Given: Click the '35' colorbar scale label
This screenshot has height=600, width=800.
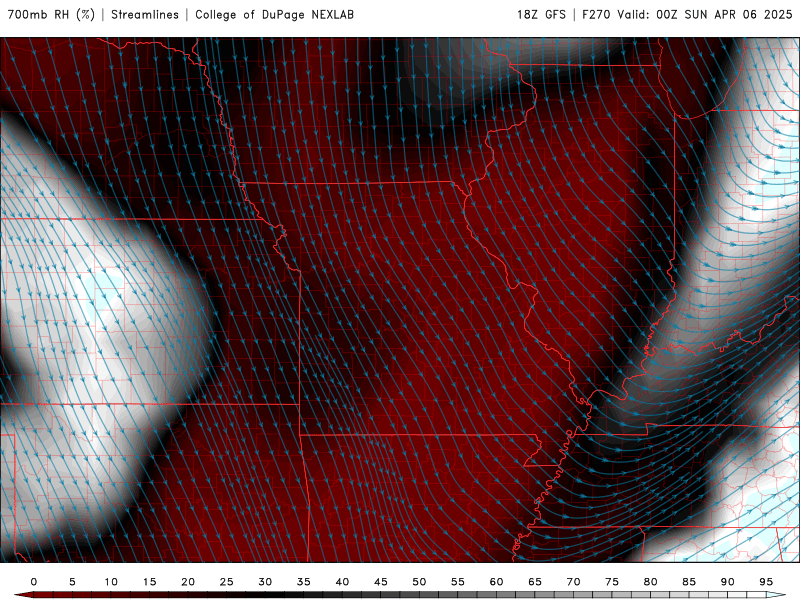Looking at the screenshot, I should pos(304,582).
